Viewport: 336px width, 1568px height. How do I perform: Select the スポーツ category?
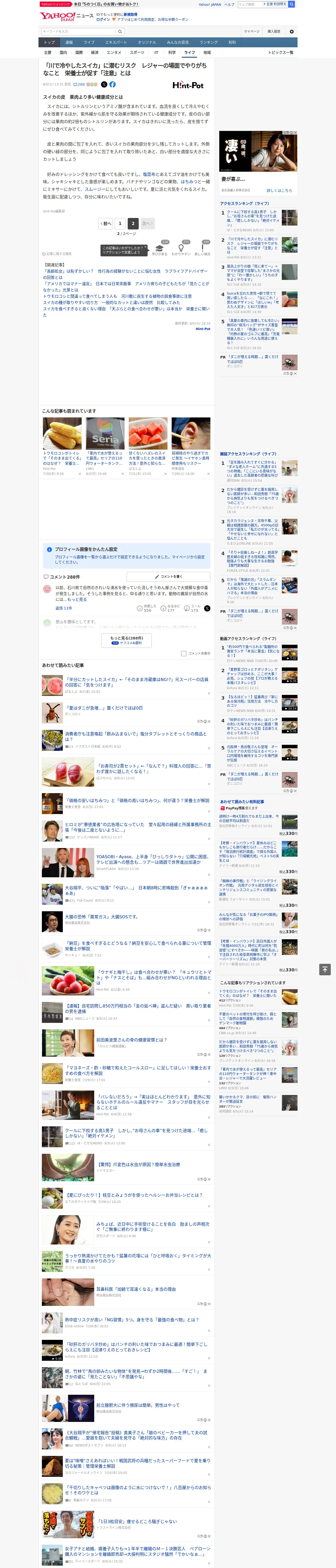coord(137,52)
